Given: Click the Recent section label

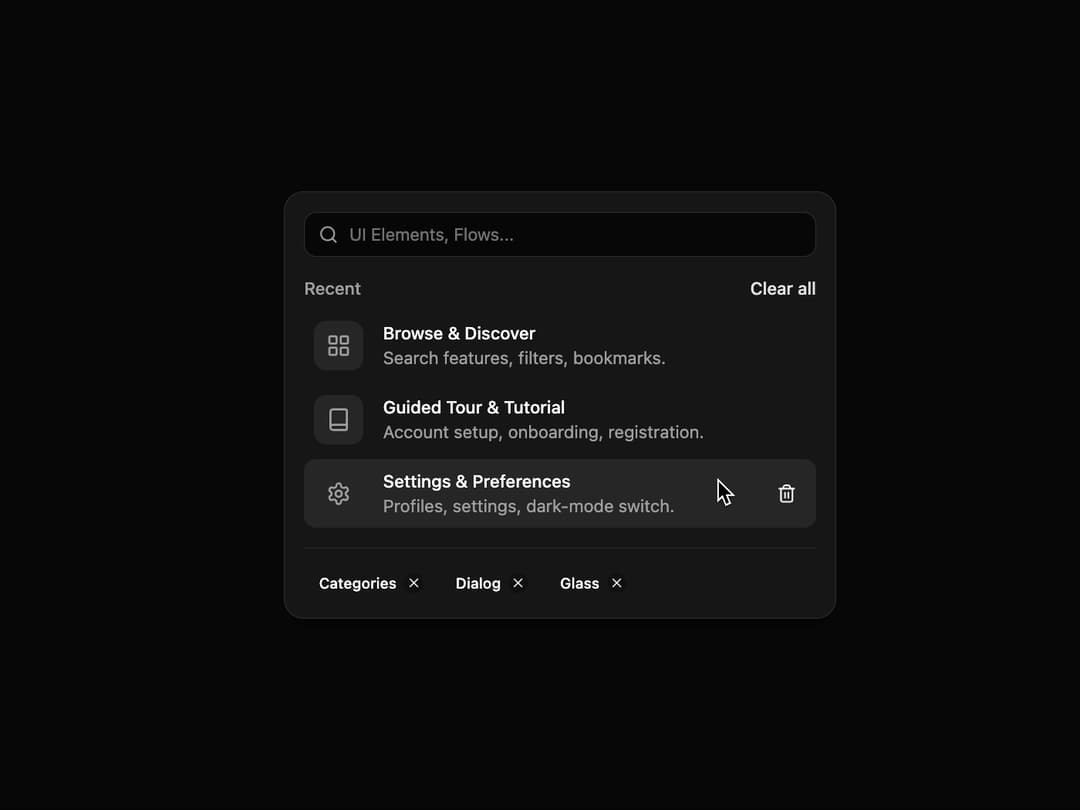Looking at the screenshot, I should click(x=333, y=289).
